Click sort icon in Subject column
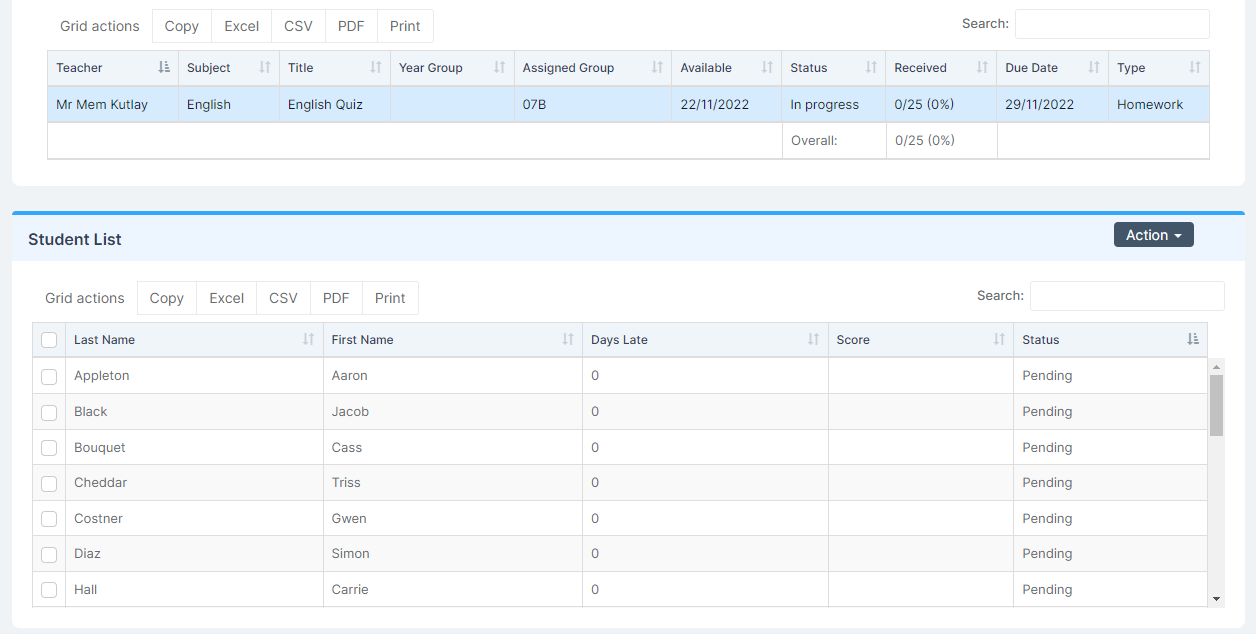 tap(265, 68)
